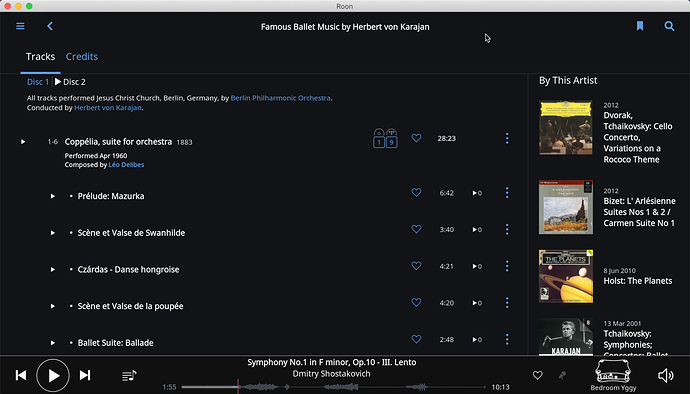Open the Symphony No.1 in F minor now-playing title
Image resolution: width=690 pixels, height=394 pixels.
click(331, 362)
